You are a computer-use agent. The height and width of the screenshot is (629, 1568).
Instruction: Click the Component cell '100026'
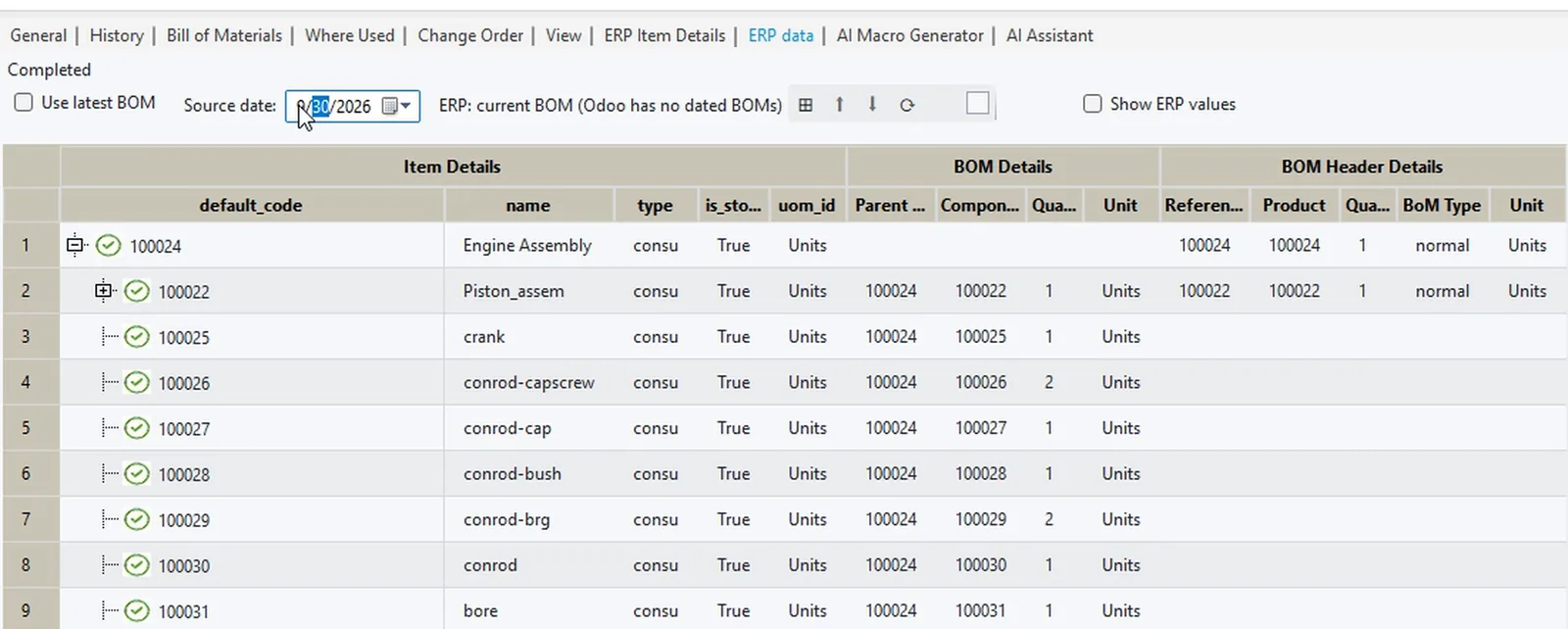[x=981, y=382]
